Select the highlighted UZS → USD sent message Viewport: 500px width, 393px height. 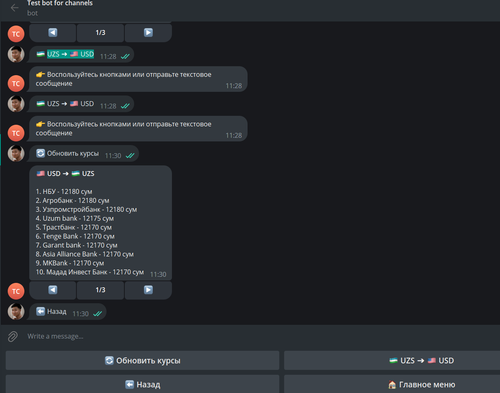click(81, 54)
